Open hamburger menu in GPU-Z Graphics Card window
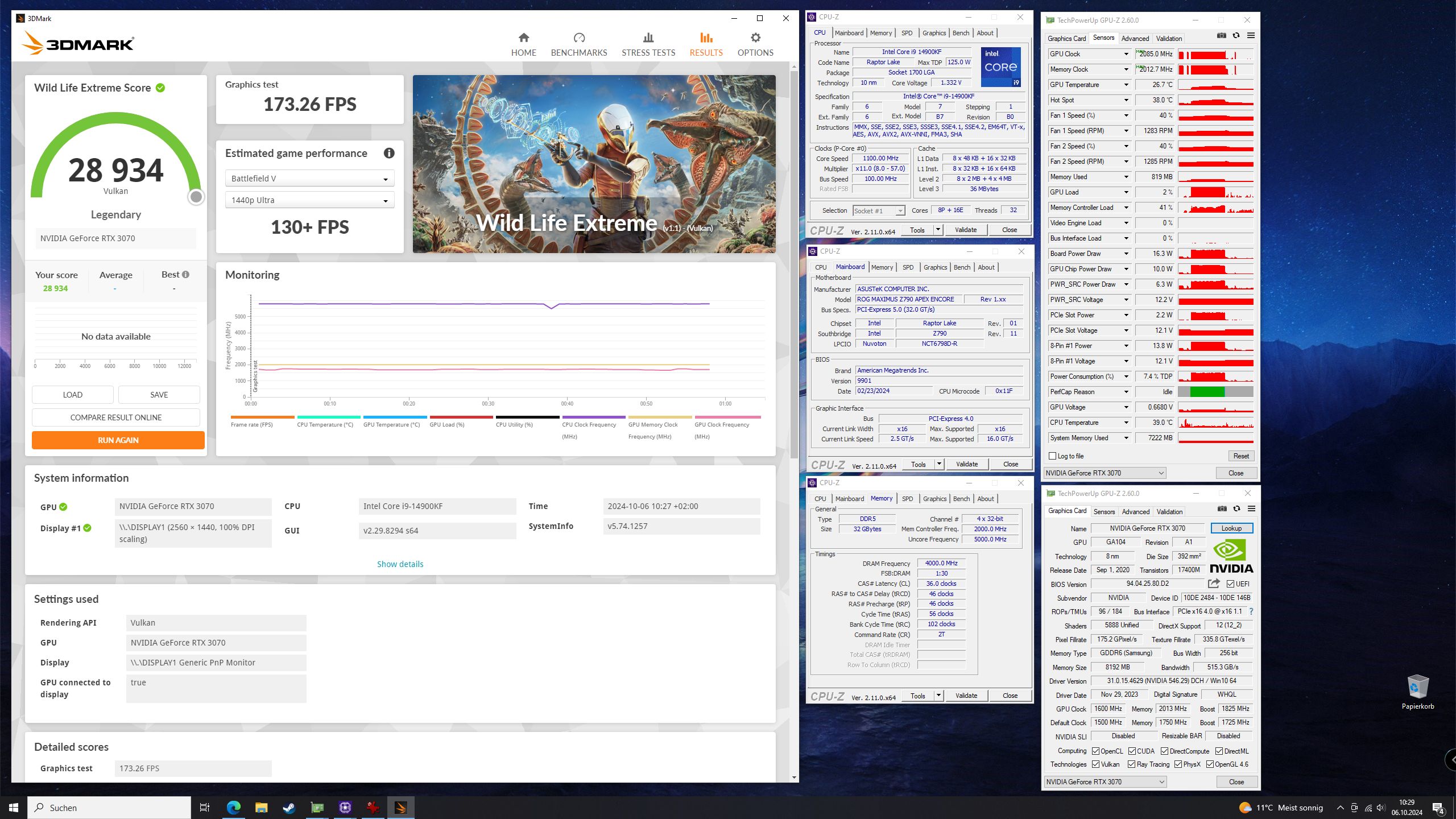Viewport: 1456px width, 819px height. tap(1251, 508)
